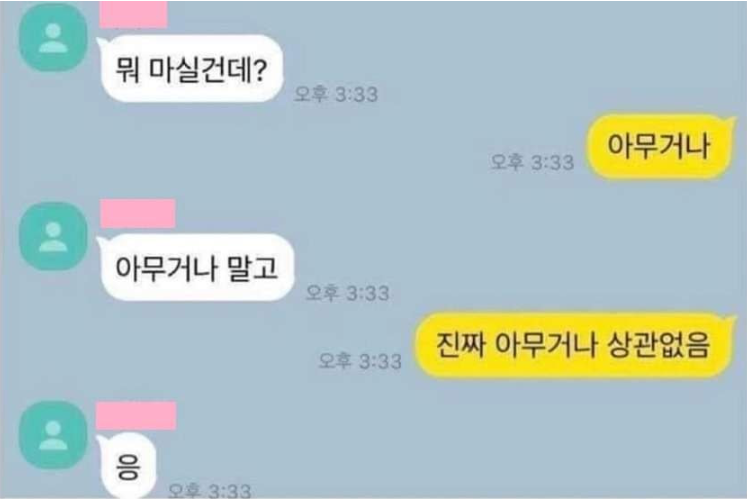Select the '진짜 아무거나 상관없음' yellow bubble
The height and width of the screenshot is (499, 747).
tap(574, 345)
